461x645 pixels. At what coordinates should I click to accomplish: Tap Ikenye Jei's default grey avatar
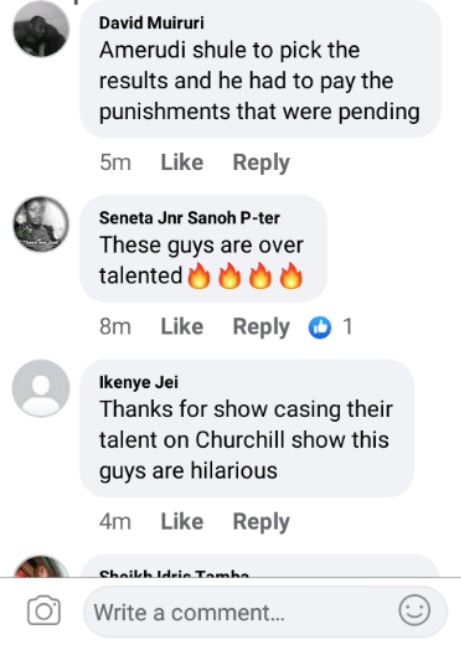click(x=41, y=388)
